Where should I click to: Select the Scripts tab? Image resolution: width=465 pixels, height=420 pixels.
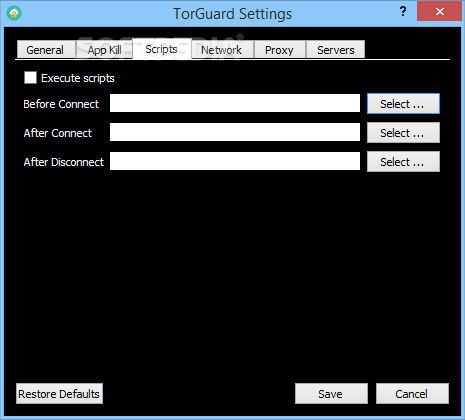(x=161, y=49)
